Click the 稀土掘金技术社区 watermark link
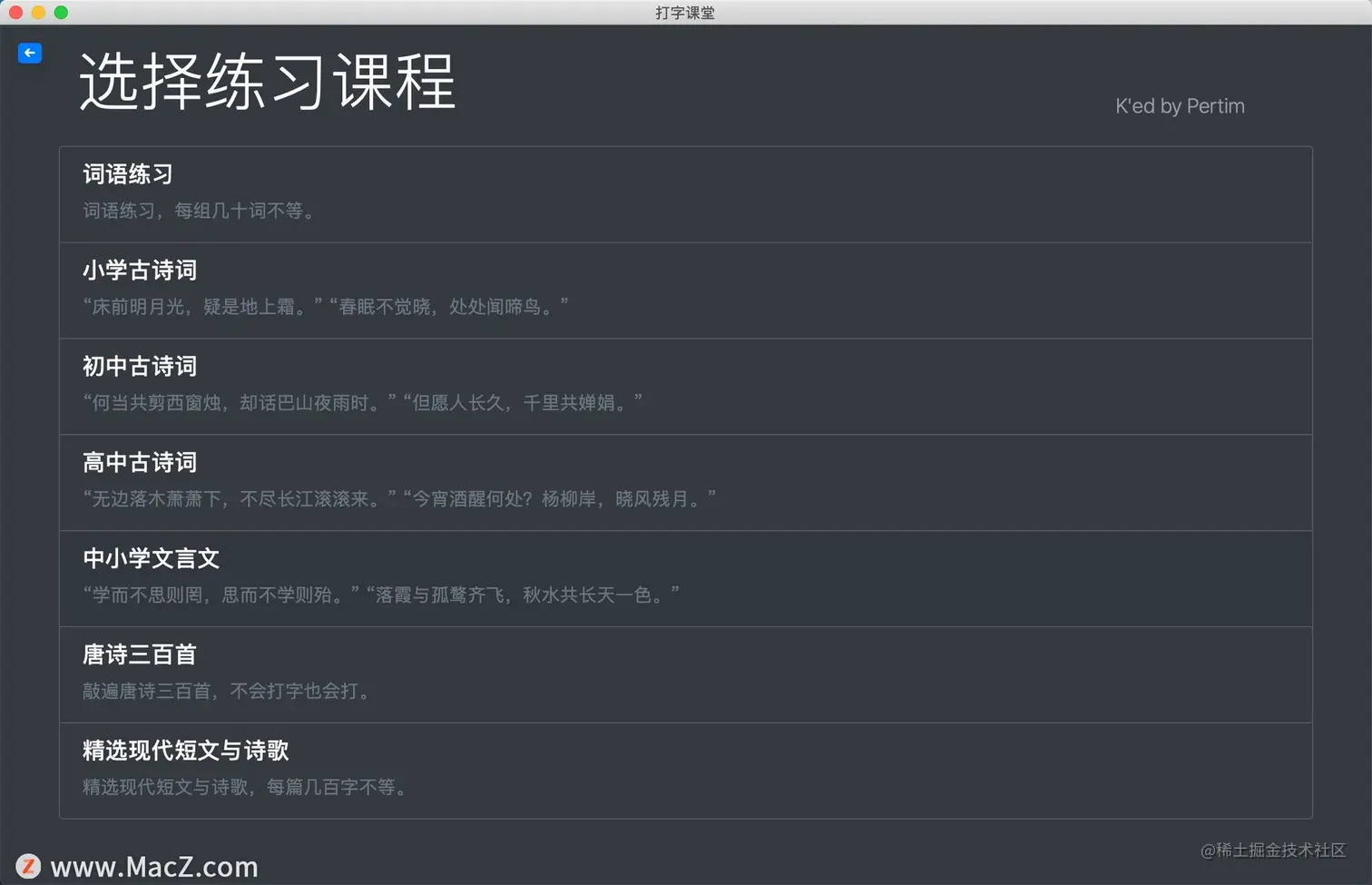 1274,851
